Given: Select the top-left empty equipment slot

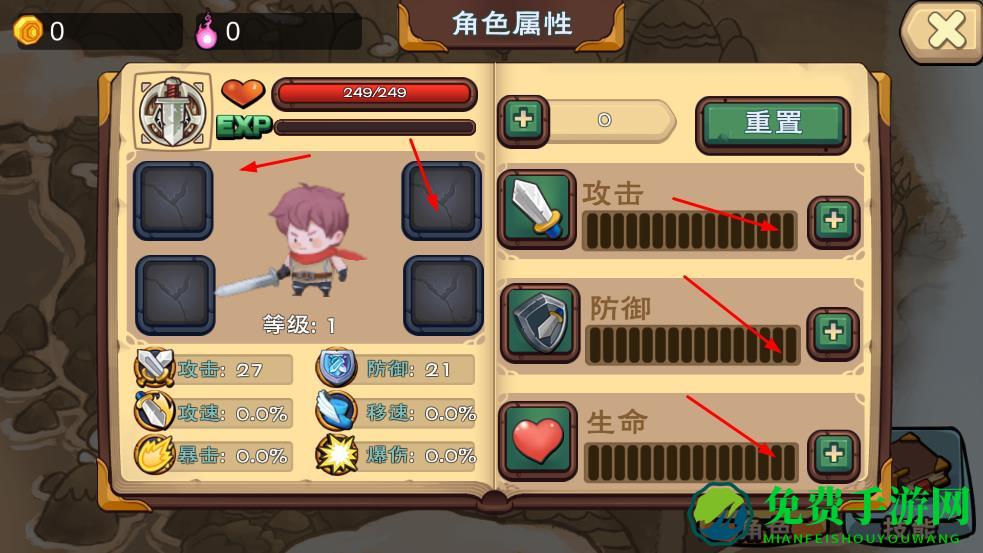Looking at the screenshot, I should click(x=173, y=201).
